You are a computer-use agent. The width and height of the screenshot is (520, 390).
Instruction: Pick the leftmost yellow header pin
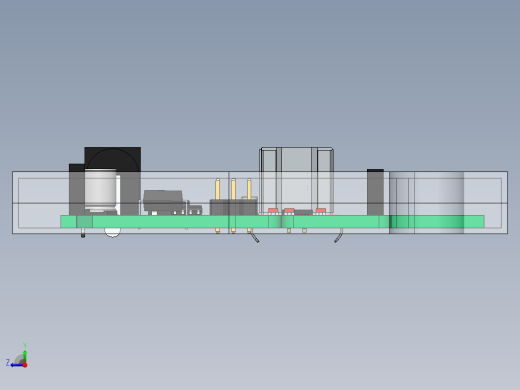coord(218,189)
